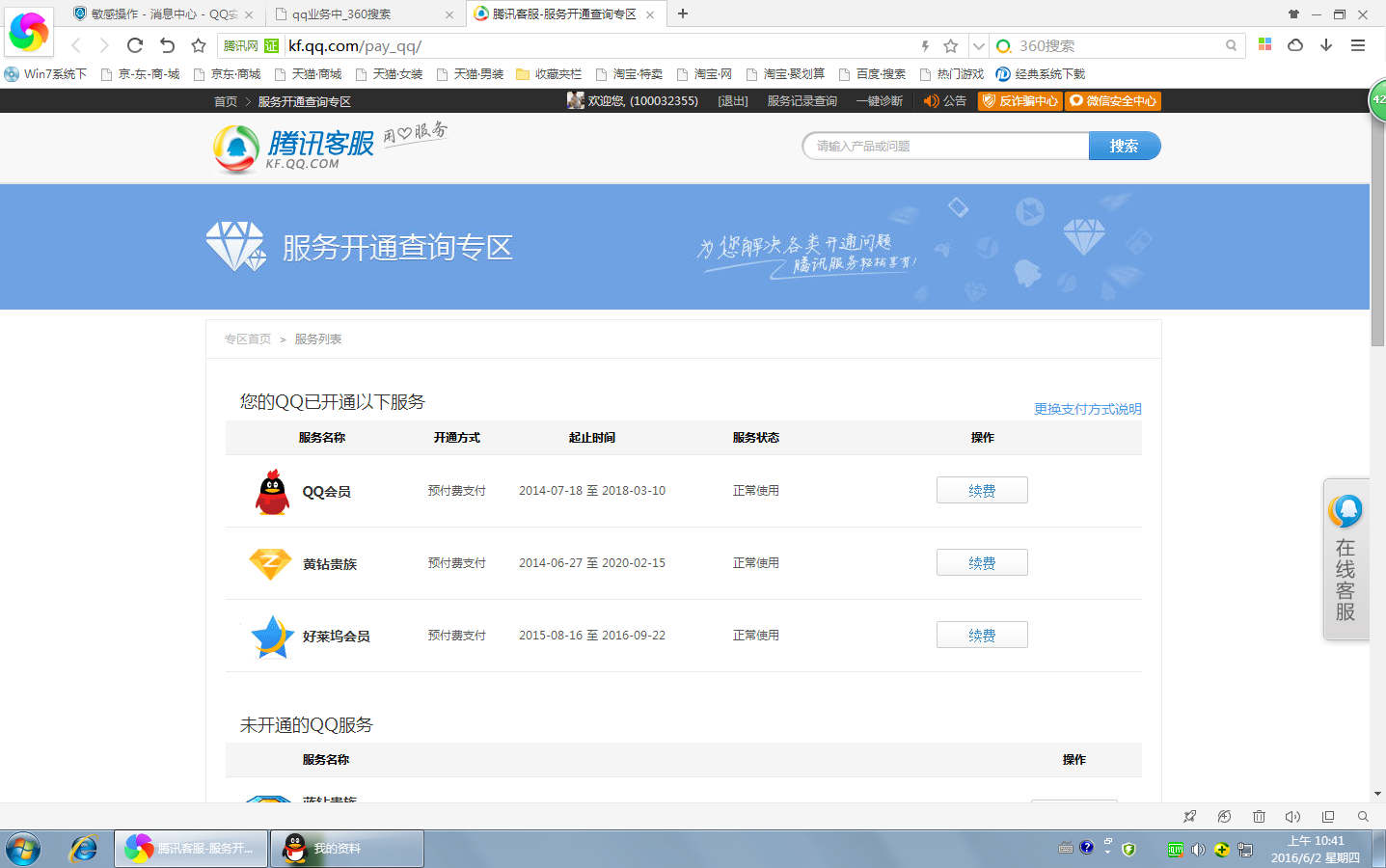Open the 更换支付方式说明 link
This screenshot has width=1386, height=868.
coord(1088,409)
